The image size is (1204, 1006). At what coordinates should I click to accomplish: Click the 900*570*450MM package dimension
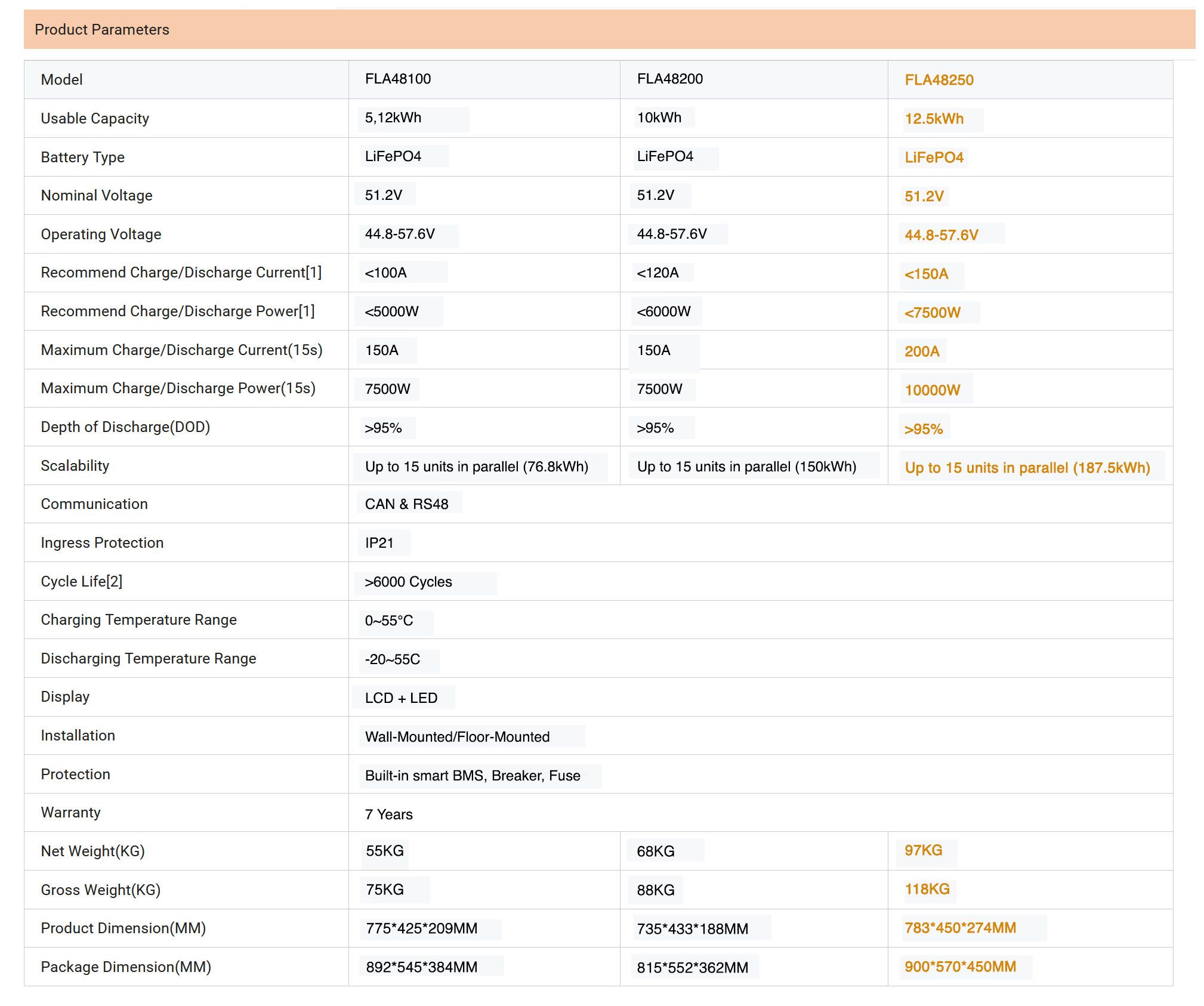point(959,967)
